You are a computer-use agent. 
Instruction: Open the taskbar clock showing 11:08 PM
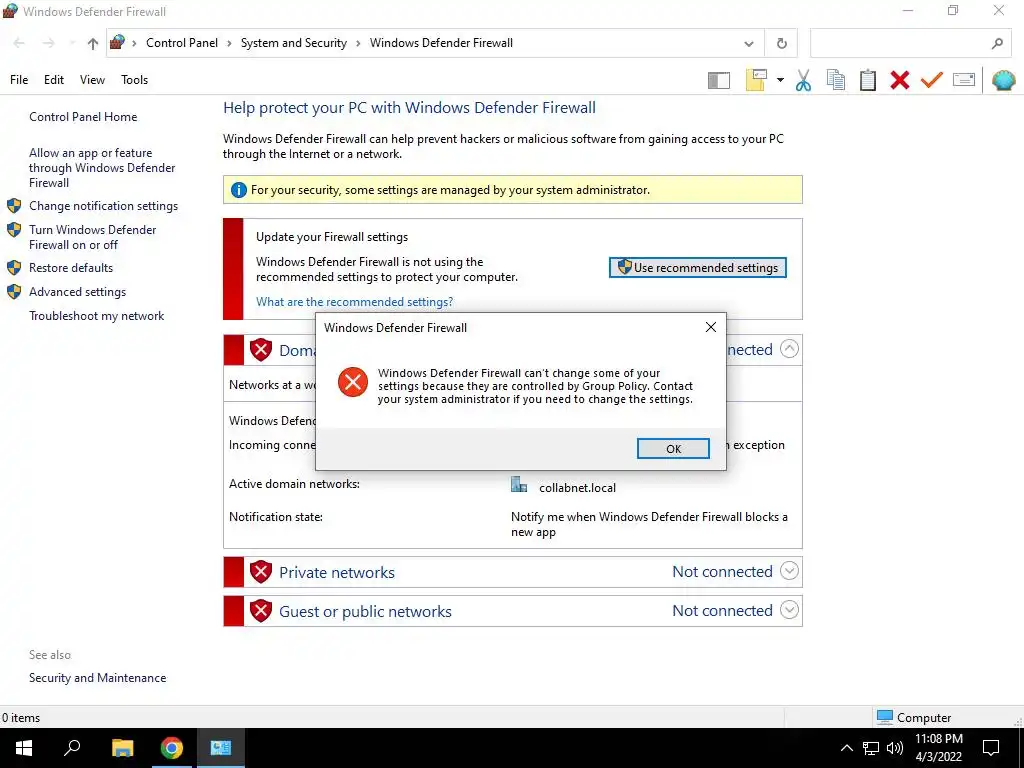pos(938,748)
